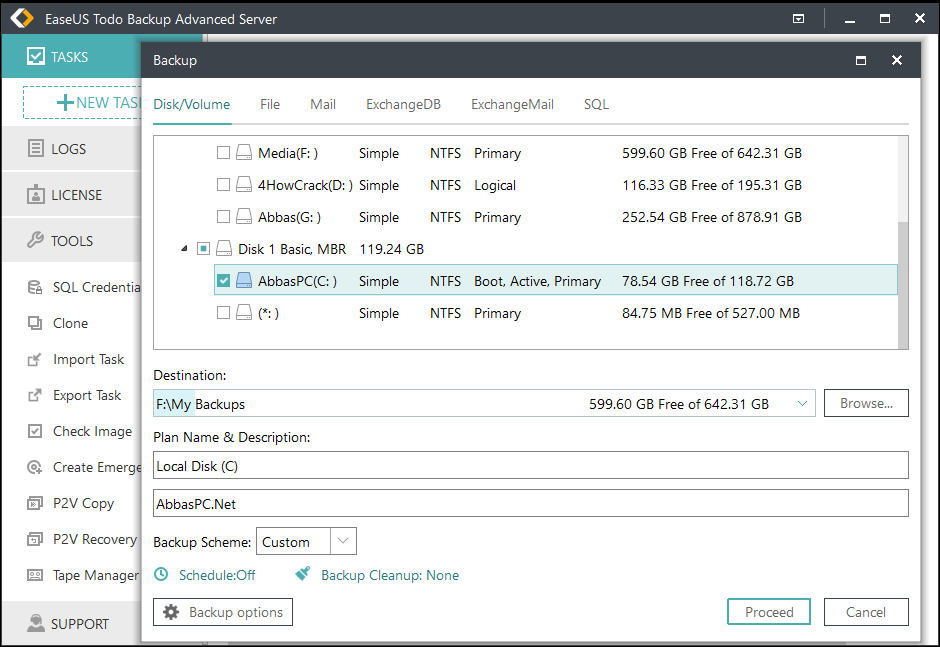Screen dimensions: 940x647
Task: Switch to the Disk/Volume tab
Action: [x=192, y=104]
